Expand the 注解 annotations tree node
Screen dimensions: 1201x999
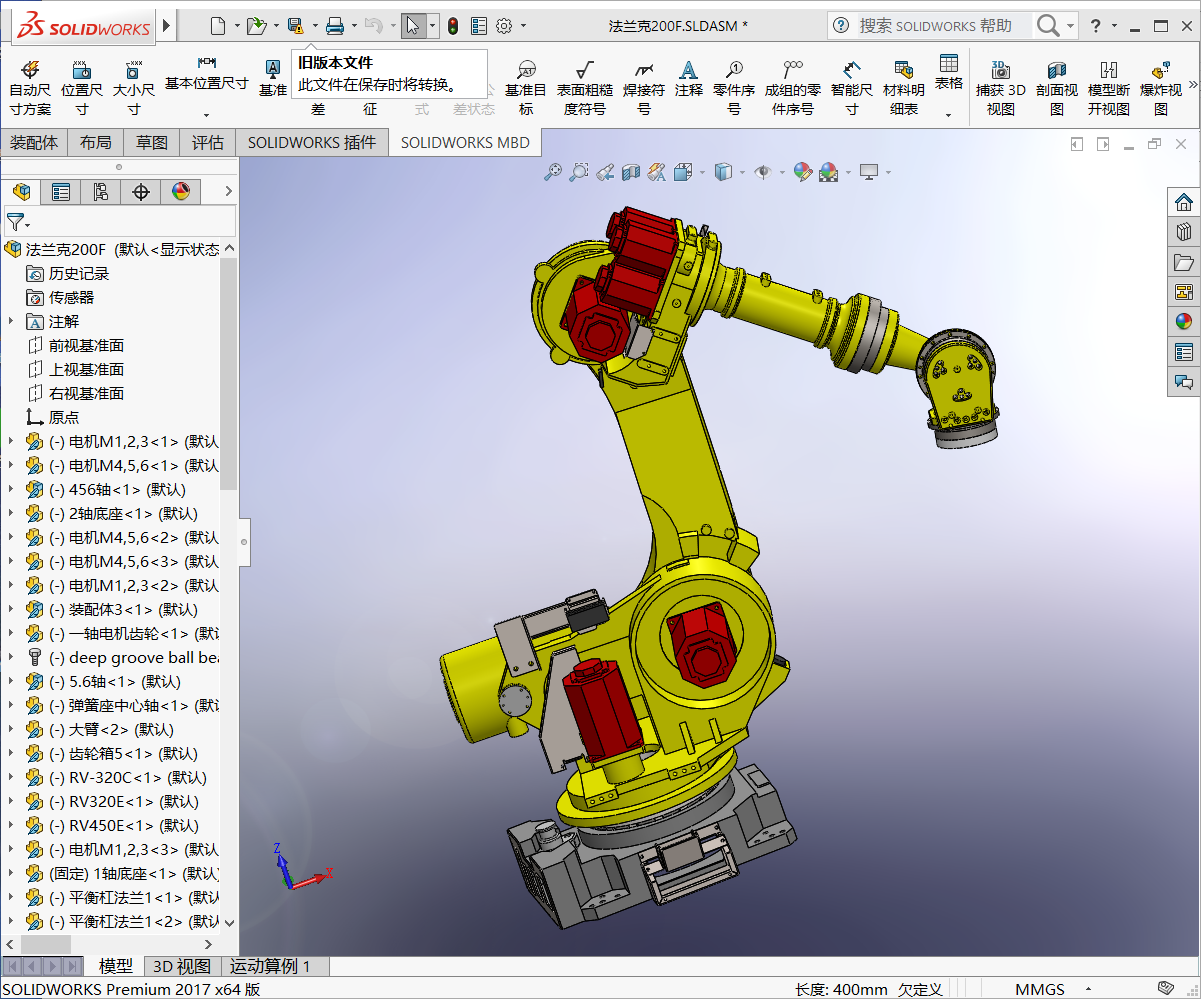click(11, 321)
